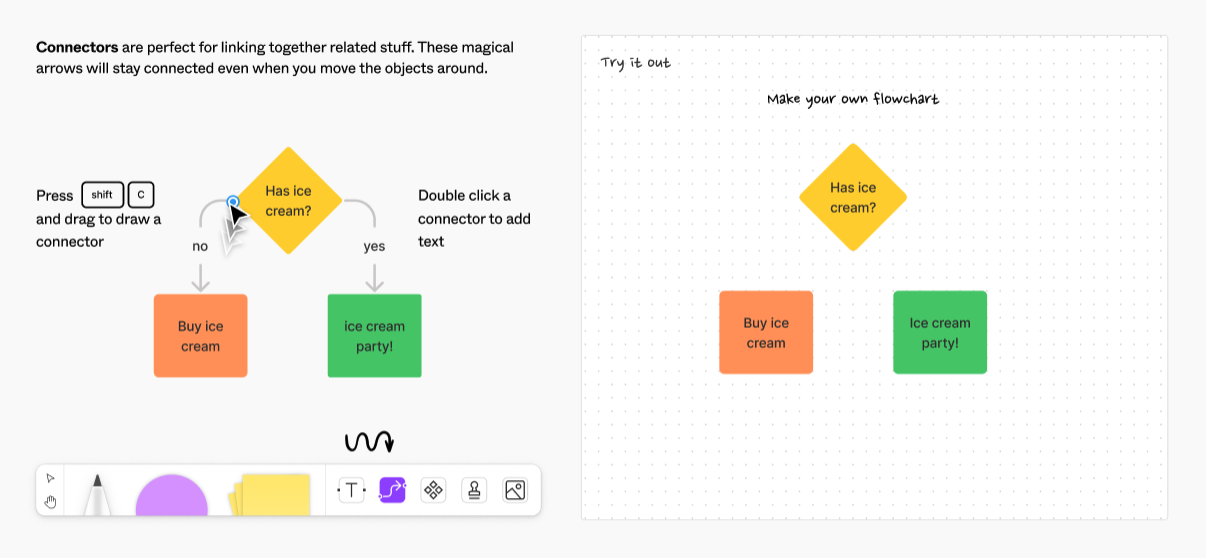Click the "Try it out" section title
1206x558 pixels.
pos(635,63)
